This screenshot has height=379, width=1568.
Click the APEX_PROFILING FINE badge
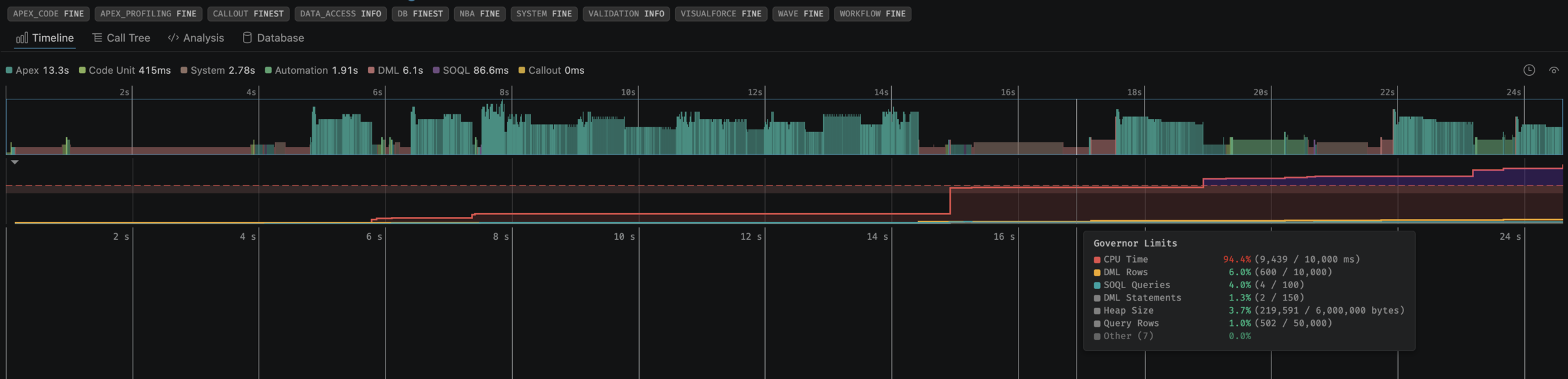point(148,14)
